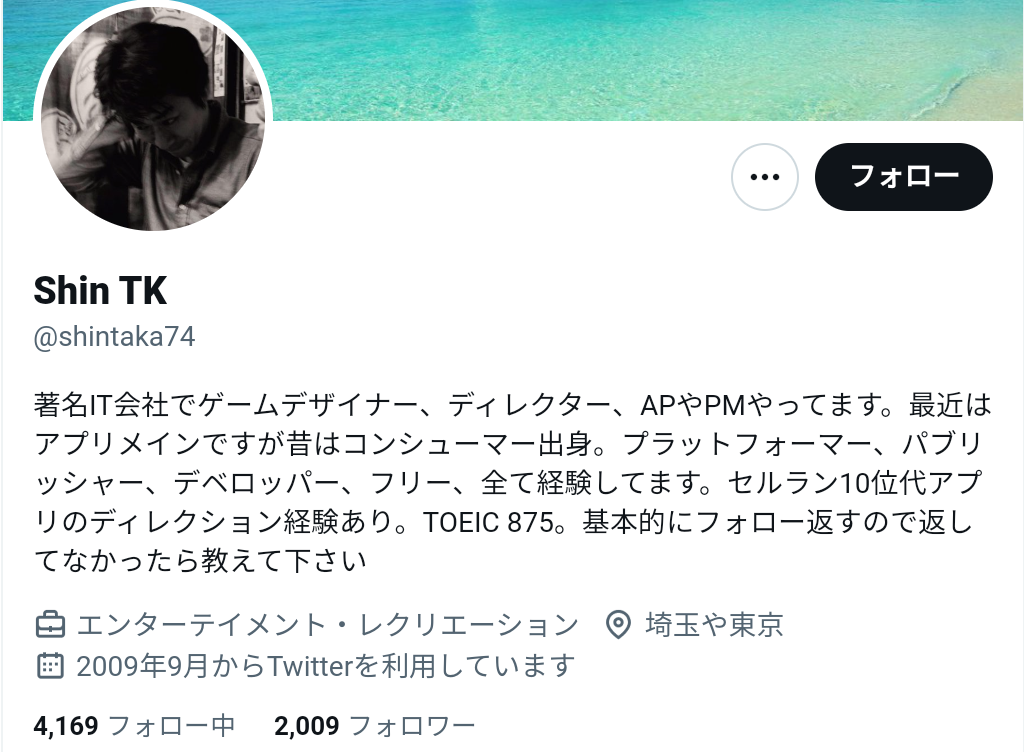Click the first bio line starting 著名IT会社
This screenshot has height=752, width=1024.
pos(513,405)
